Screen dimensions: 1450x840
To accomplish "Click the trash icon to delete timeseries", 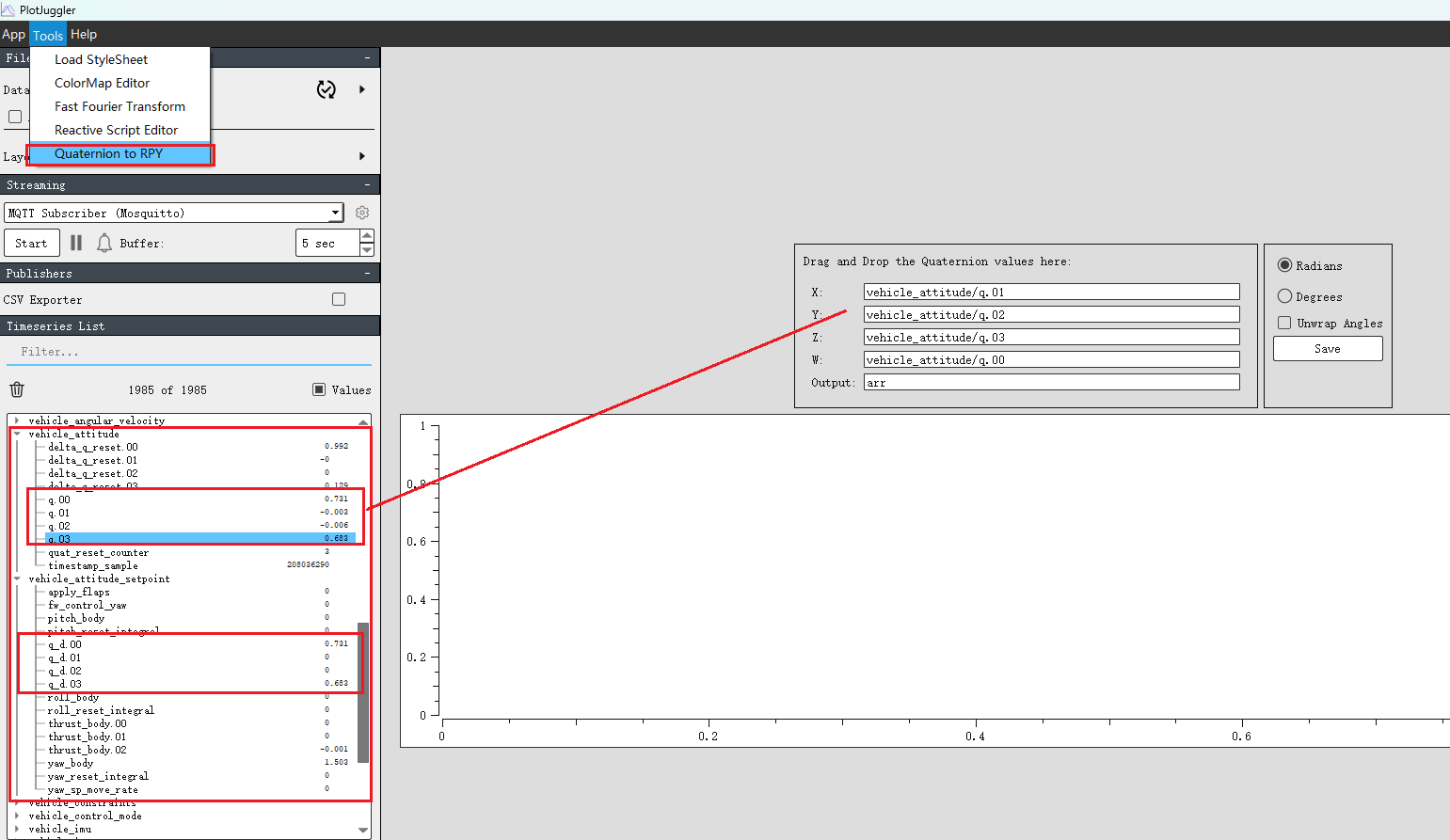I will coord(17,389).
